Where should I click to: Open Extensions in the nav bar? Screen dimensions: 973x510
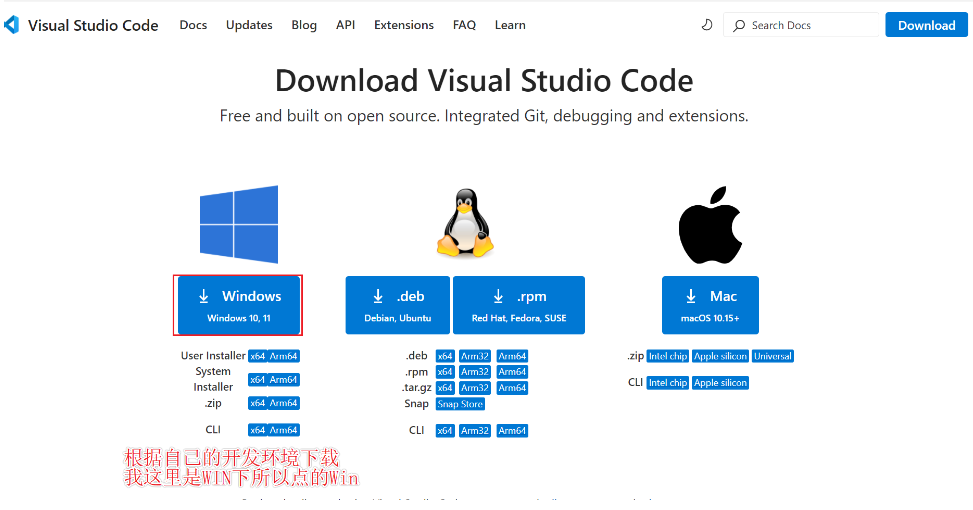tap(404, 25)
